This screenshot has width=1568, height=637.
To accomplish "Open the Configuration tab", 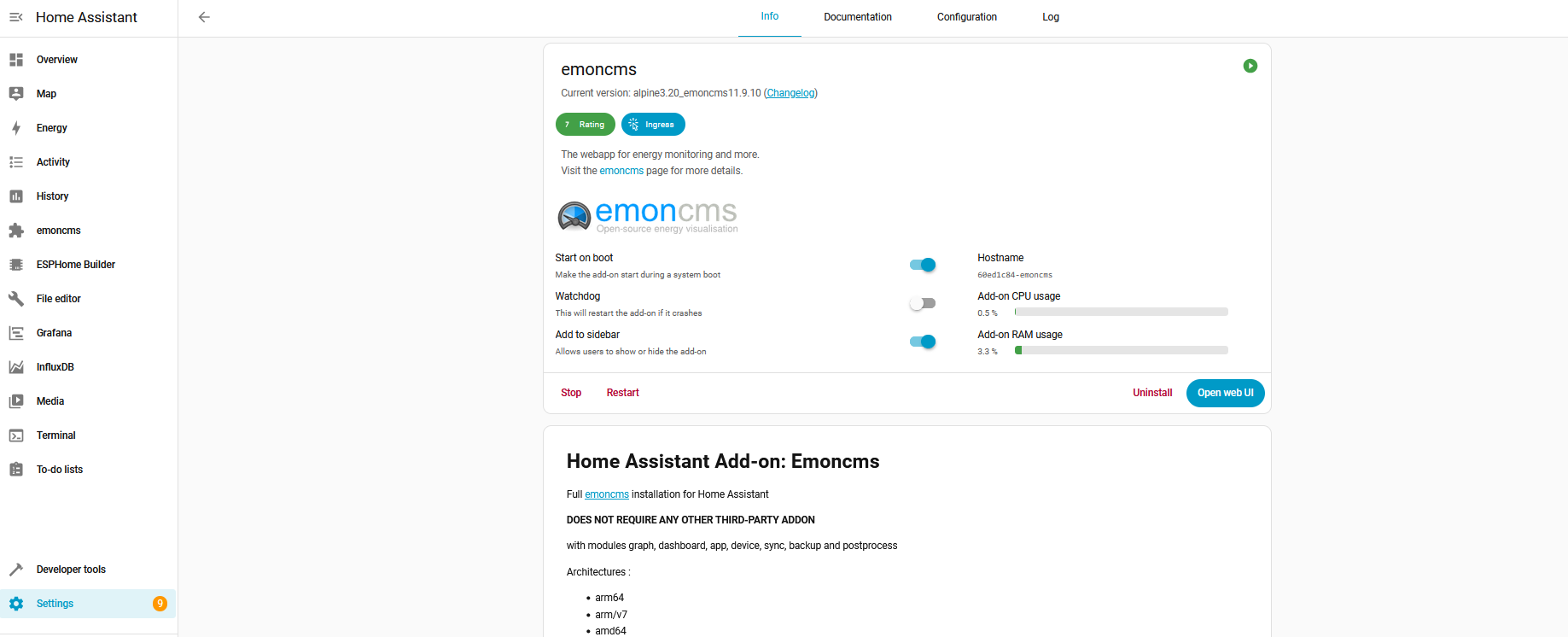I will click(966, 17).
